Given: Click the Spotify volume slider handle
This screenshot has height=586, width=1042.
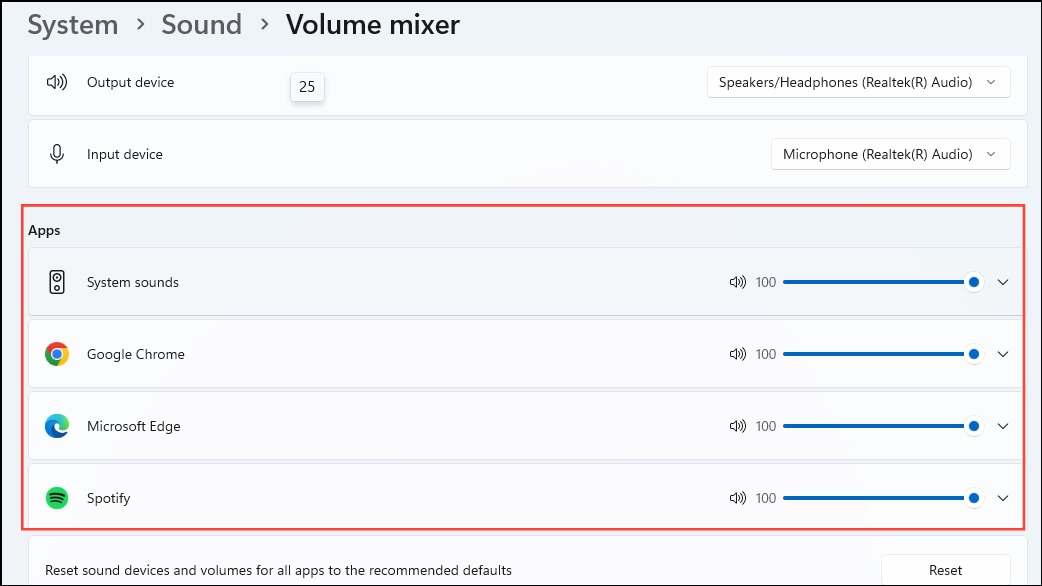Looking at the screenshot, I should (x=974, y=498).
